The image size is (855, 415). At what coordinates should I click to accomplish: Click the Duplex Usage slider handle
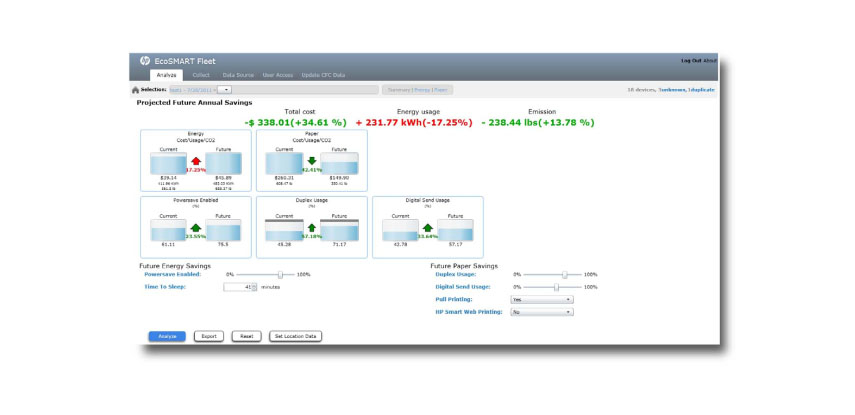click(x=565, y=274)
